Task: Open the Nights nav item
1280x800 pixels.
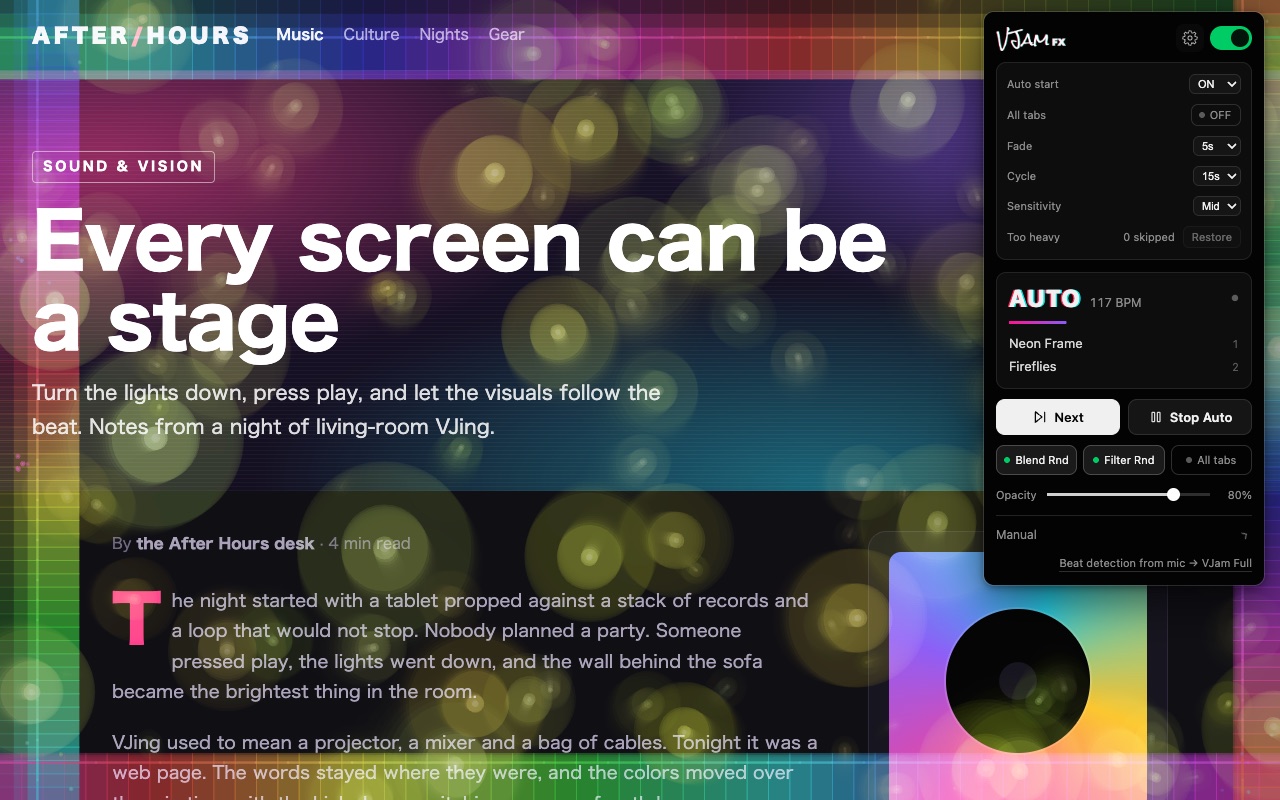Action: coord(444,34)
